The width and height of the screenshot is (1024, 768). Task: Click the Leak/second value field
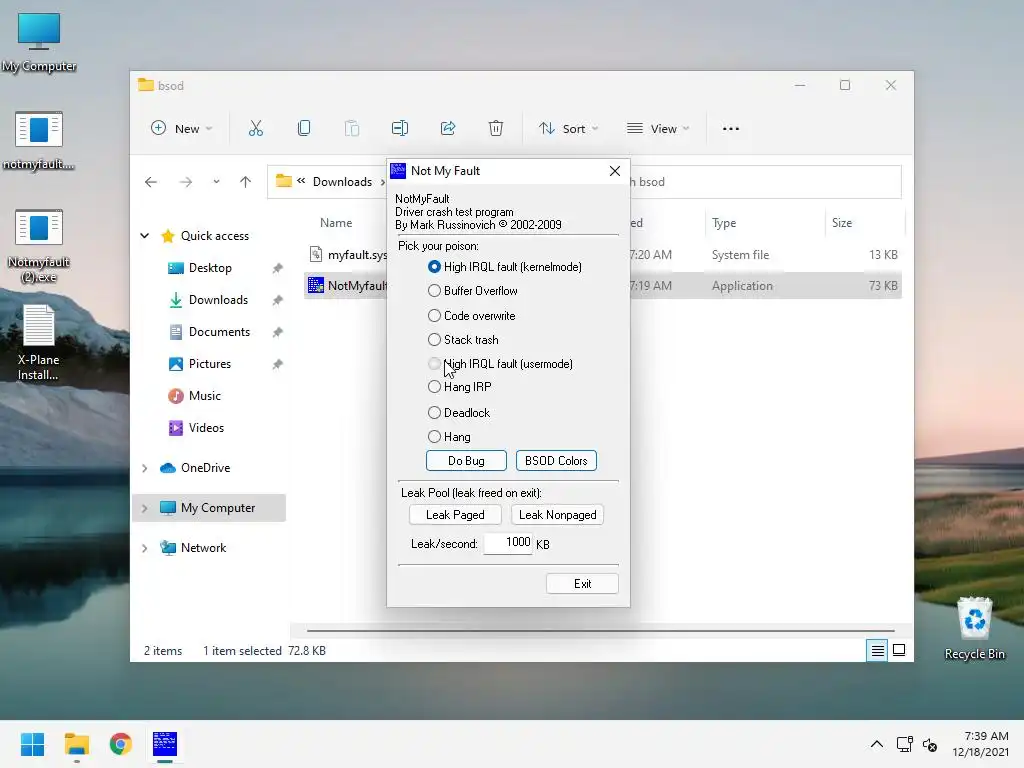509,543
